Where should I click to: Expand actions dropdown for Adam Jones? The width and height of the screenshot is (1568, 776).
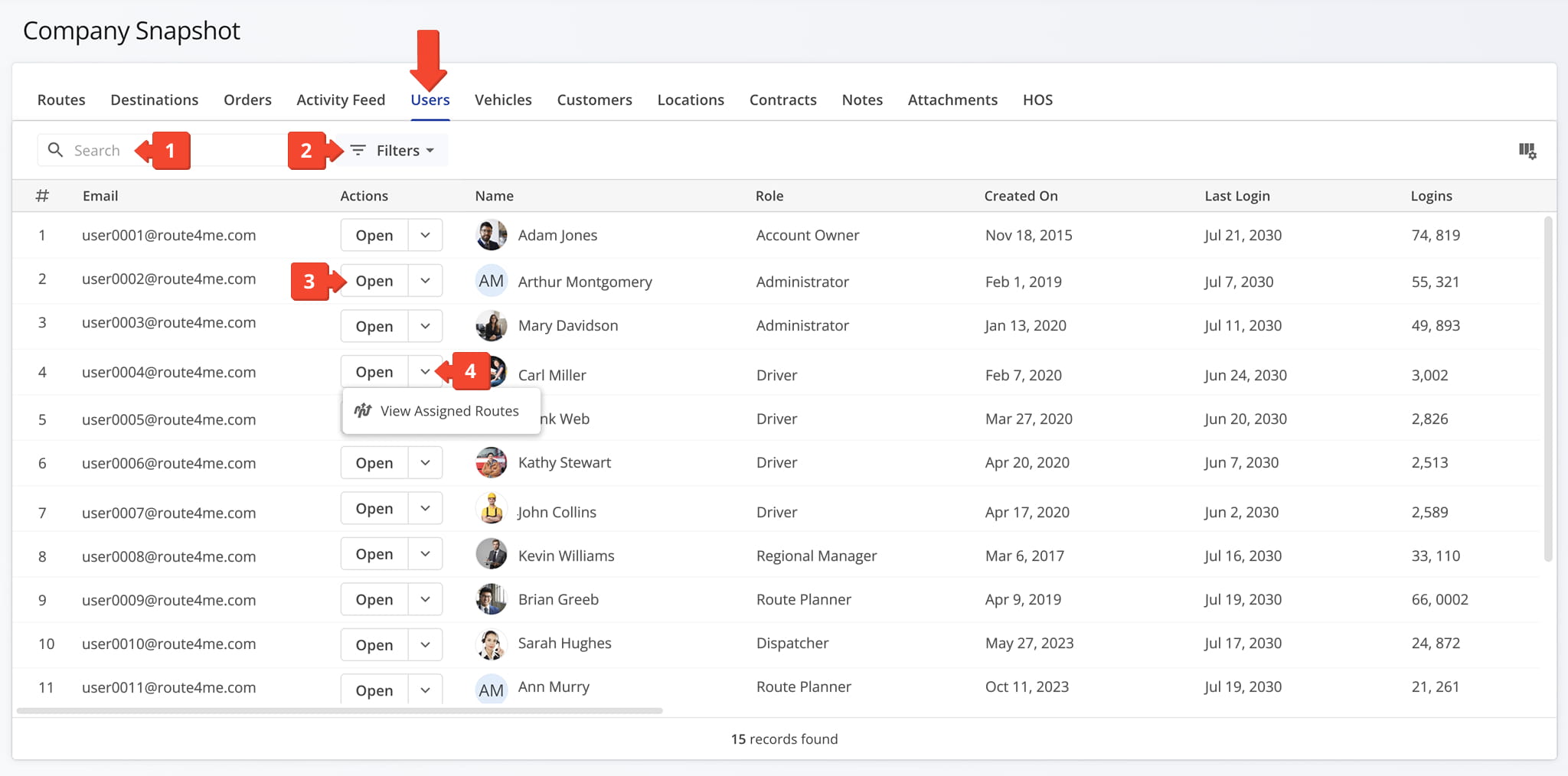[426, 235]
